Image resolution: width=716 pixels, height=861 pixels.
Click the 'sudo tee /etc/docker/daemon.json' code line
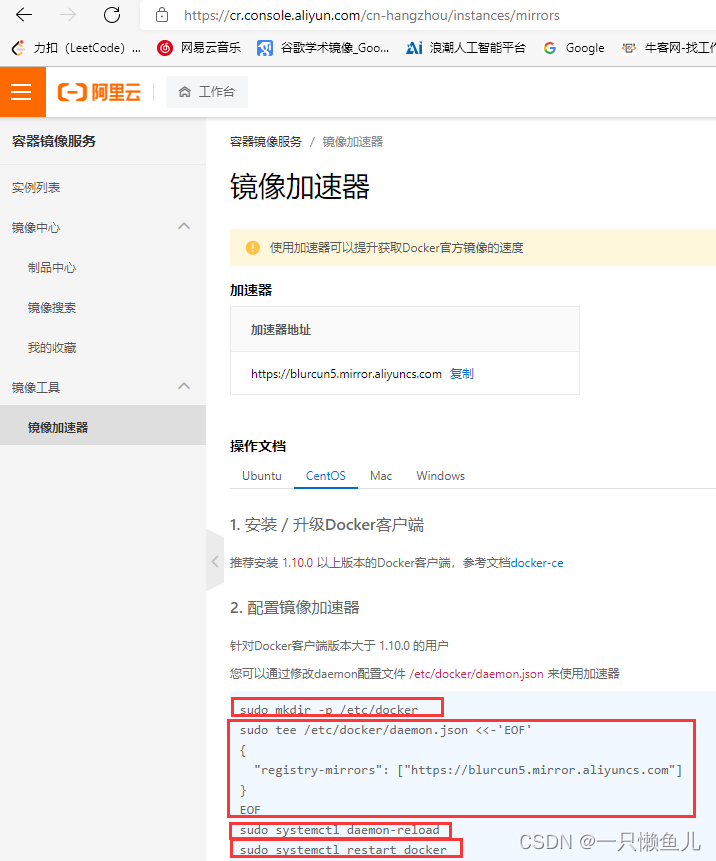(386, 730)
